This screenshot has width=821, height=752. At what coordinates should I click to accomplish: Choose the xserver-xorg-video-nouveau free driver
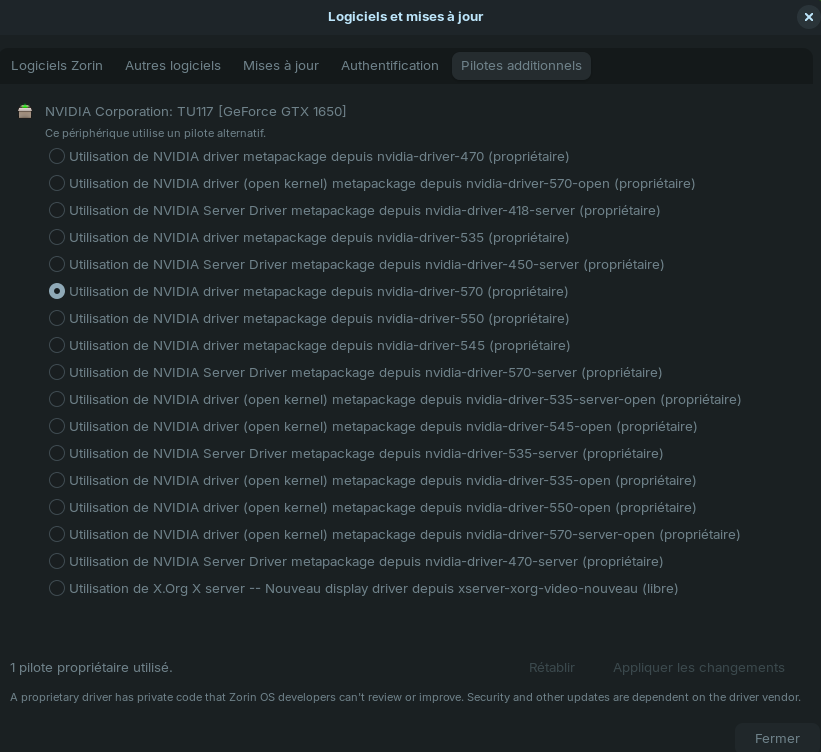pos(57,588)
